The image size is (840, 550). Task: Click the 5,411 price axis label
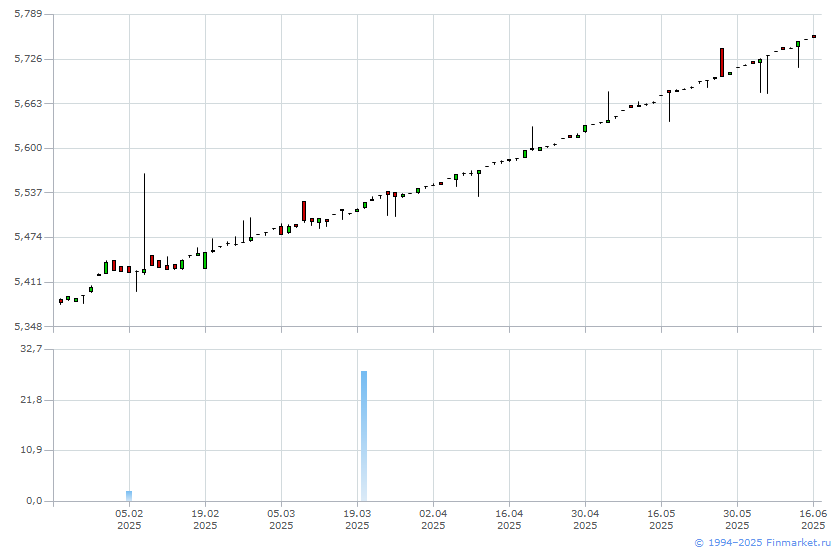pyautogui.click(x=28, y=282)
